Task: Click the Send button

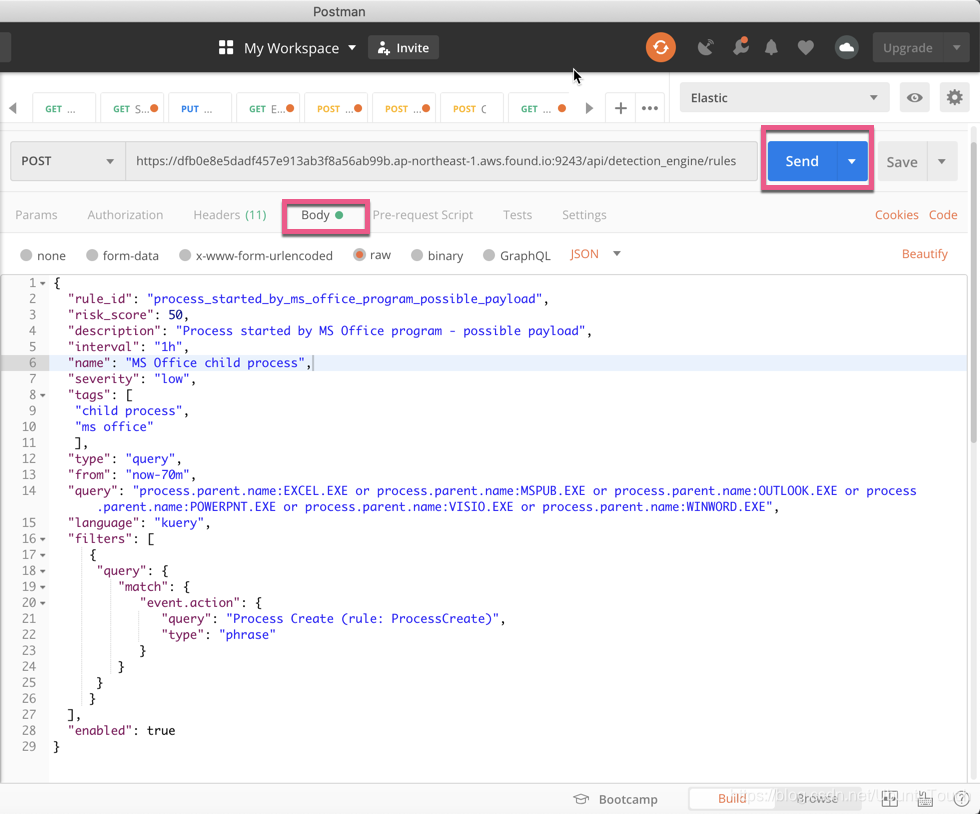Action: (x=802, y=161)
